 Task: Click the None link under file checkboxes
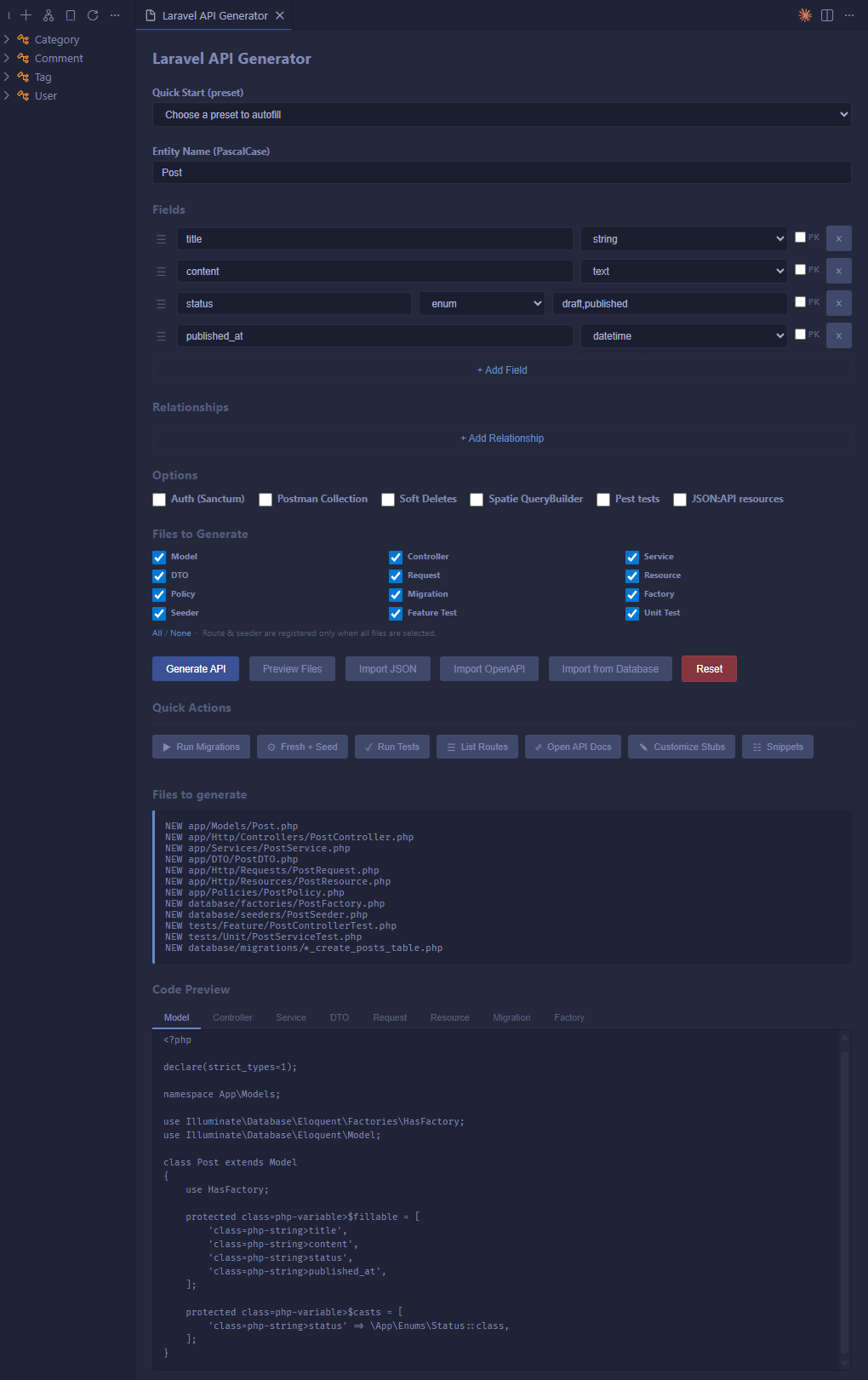point(180,633)
